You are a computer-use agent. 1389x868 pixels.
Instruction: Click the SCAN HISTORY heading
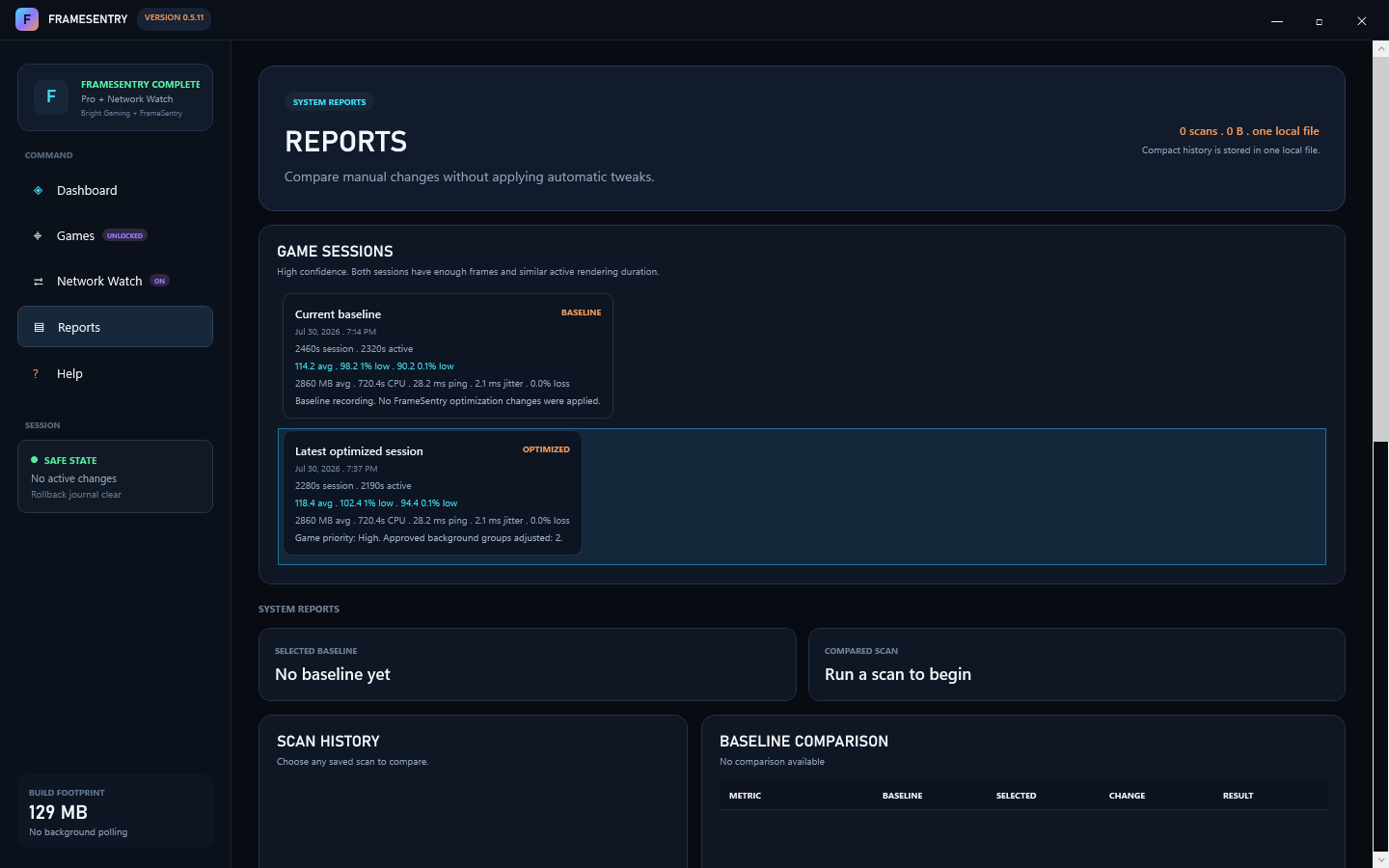(328, 742)
